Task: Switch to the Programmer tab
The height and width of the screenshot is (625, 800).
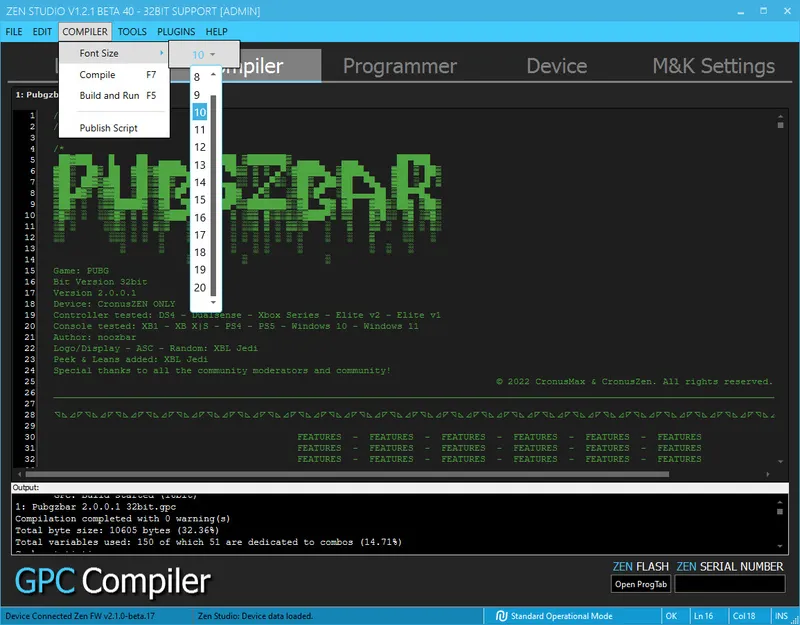Action: pos(399,66)
